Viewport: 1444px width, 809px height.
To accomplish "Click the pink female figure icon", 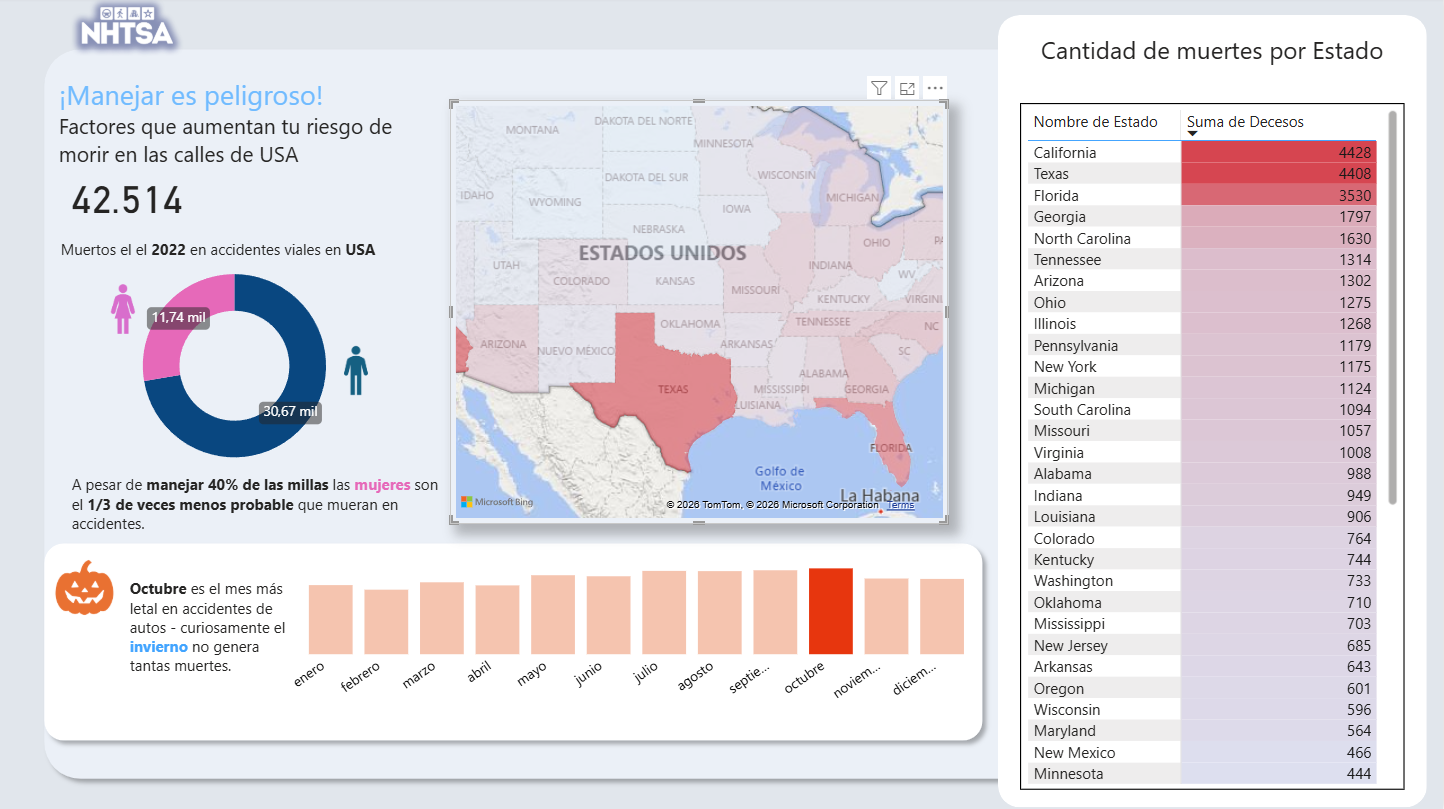I will 123,308.
